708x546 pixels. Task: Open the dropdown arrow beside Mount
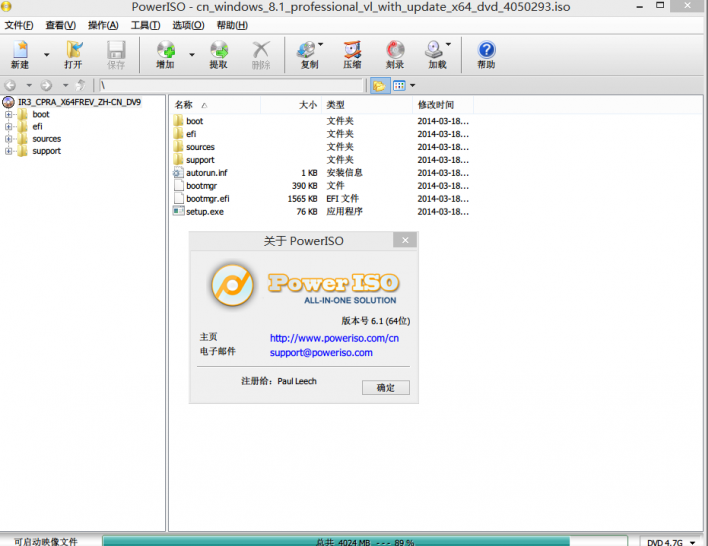448,44
